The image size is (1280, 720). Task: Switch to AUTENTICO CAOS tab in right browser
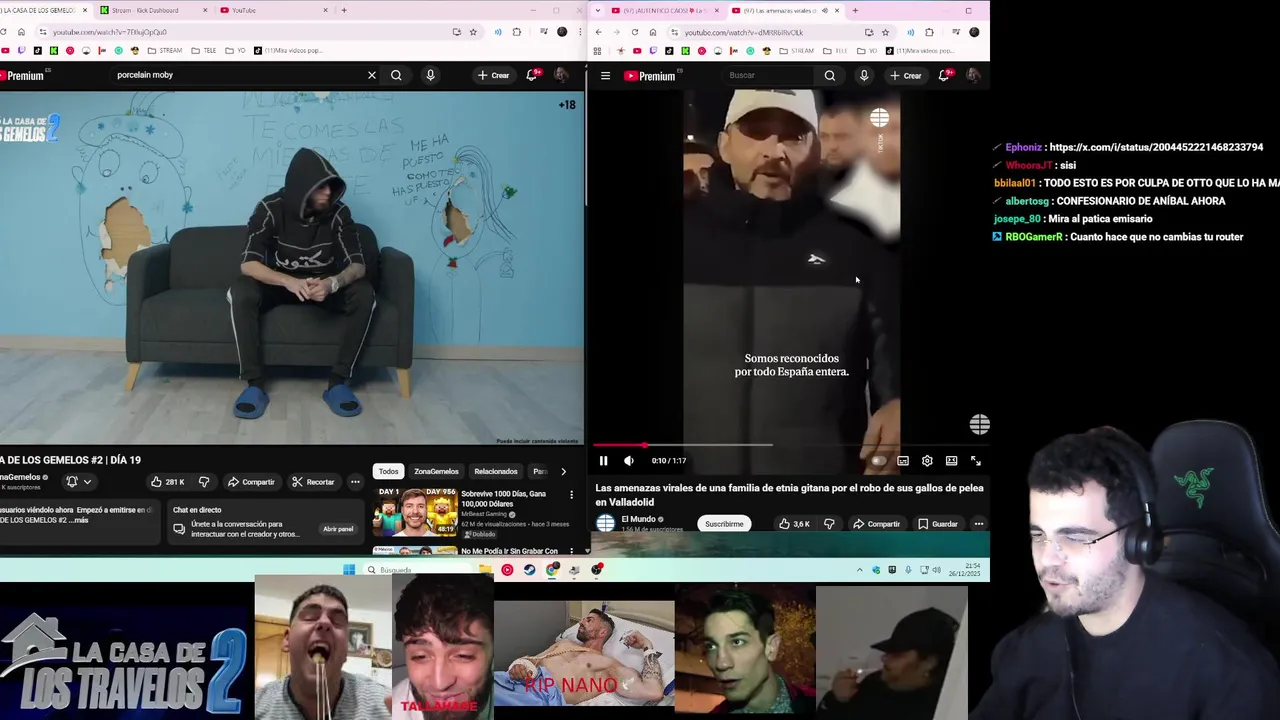[x=665, y=10]
